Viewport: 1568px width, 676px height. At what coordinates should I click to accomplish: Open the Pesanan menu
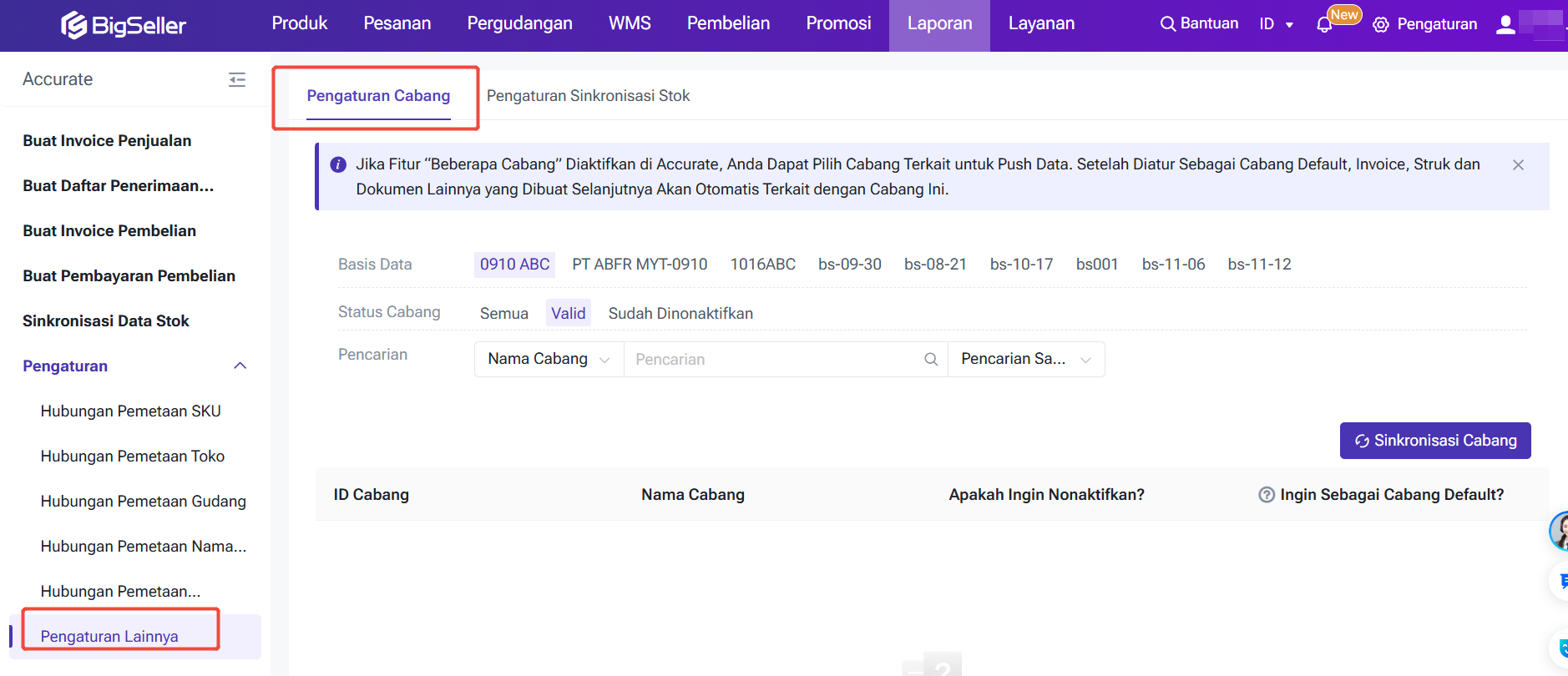(x=397, y=24)
